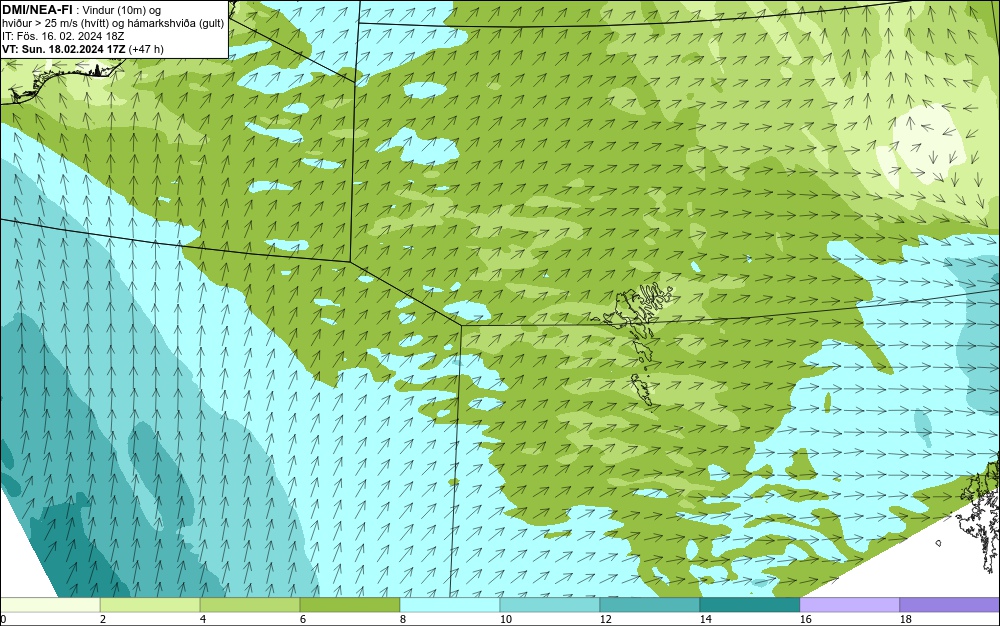Click the 4–6 m/s green legend swatch
The image size is (1000, 626).
click(x=250, y=604)
